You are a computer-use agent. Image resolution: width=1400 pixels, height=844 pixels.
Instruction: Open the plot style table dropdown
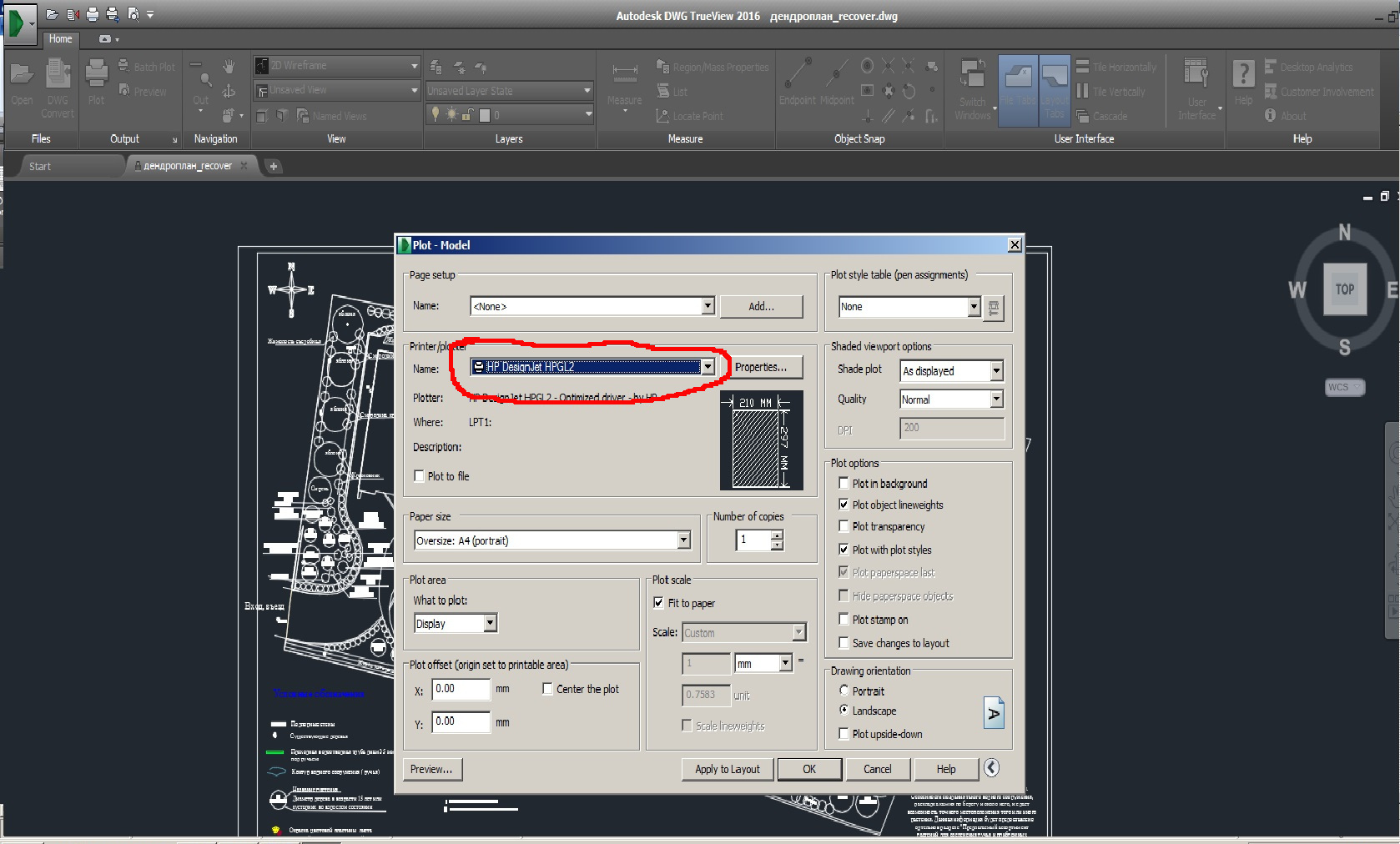coord(974,307)
